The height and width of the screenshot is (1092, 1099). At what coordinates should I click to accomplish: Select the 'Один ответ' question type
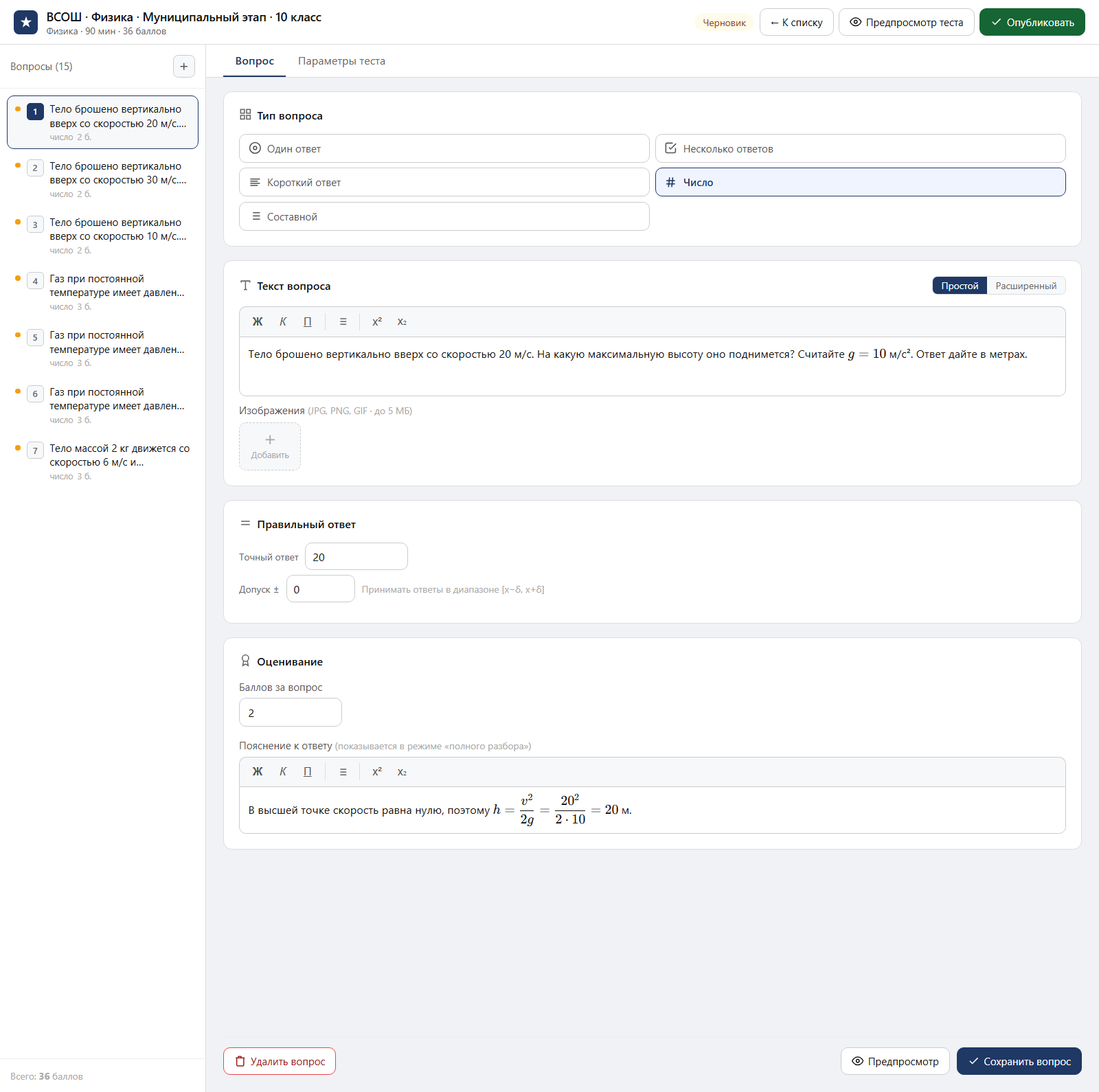pyautogui.click(x=444, y=148)
